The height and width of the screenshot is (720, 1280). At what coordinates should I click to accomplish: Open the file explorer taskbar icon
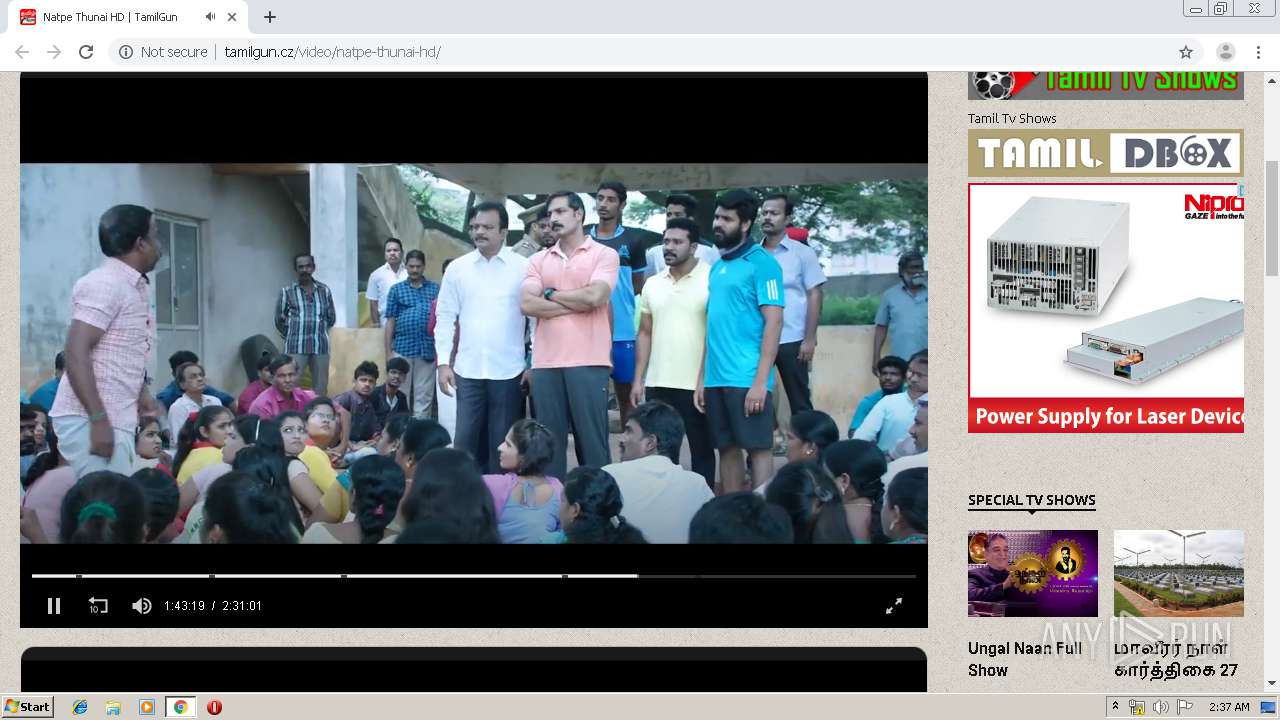tap(113, 707)
